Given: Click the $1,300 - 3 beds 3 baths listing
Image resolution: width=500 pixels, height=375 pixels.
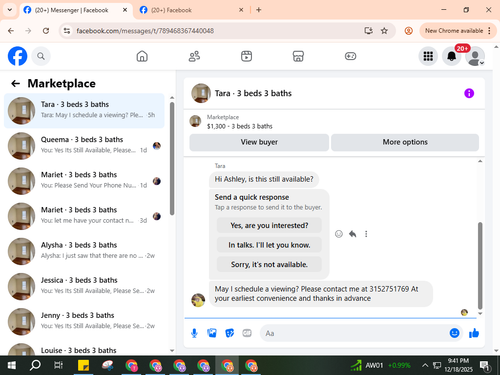Looking at the screenshot, I should coord(239,126).
